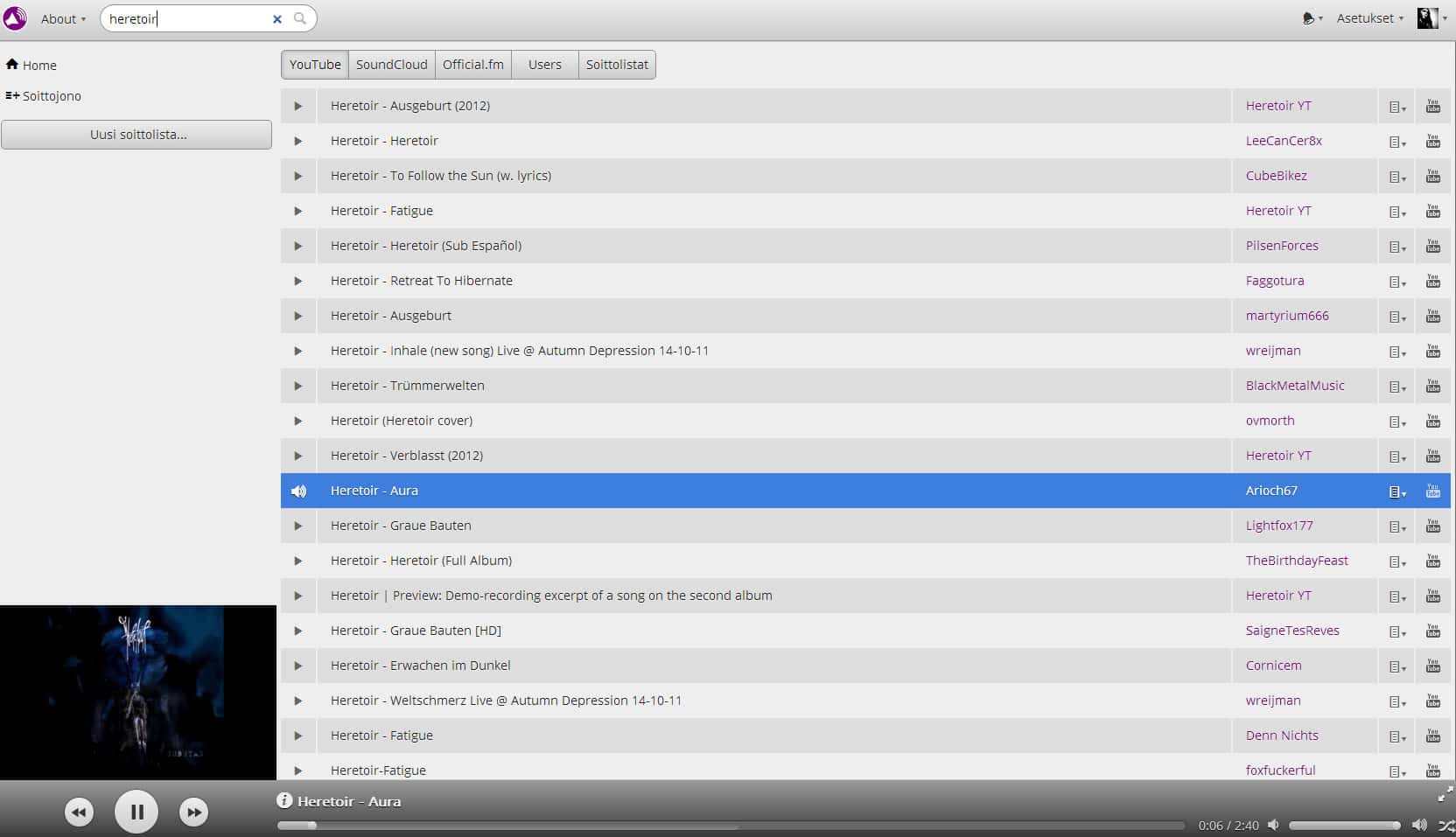This screenshot has width=1456, height=837.
Task: Open Home in sidebar
Action: pyautogui.click(x=31, y=65)
